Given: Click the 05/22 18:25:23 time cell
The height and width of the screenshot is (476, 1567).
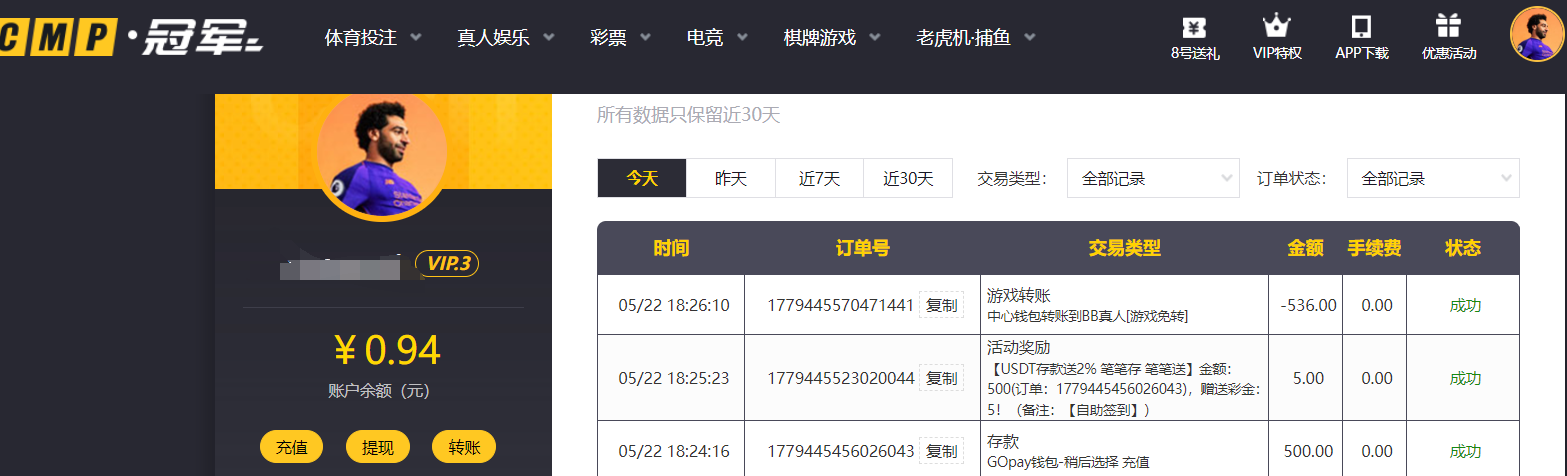Looking at the screenshot, I should 672,378.
